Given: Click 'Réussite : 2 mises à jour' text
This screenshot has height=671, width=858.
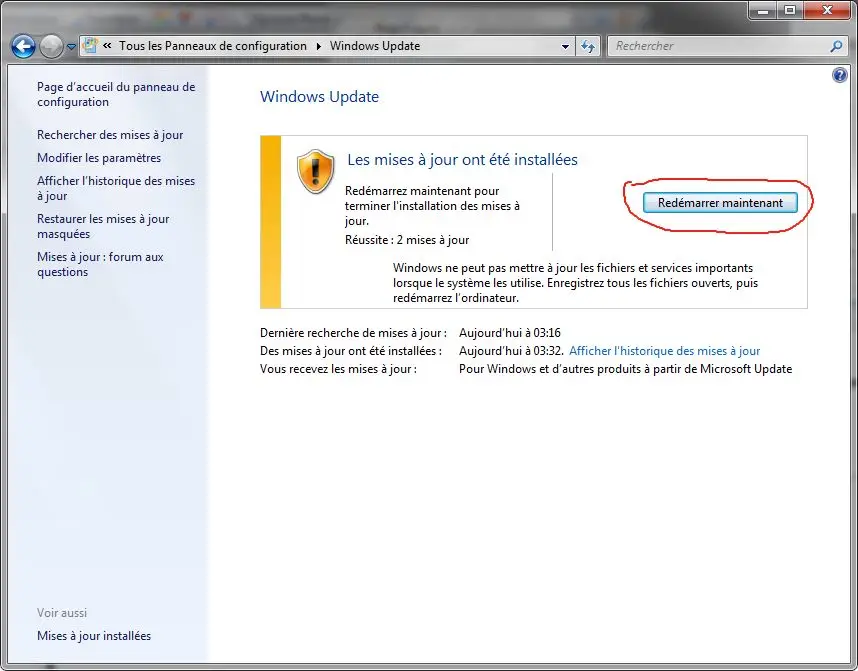Looking at the screenshot, I should click(x=407, y=240).
